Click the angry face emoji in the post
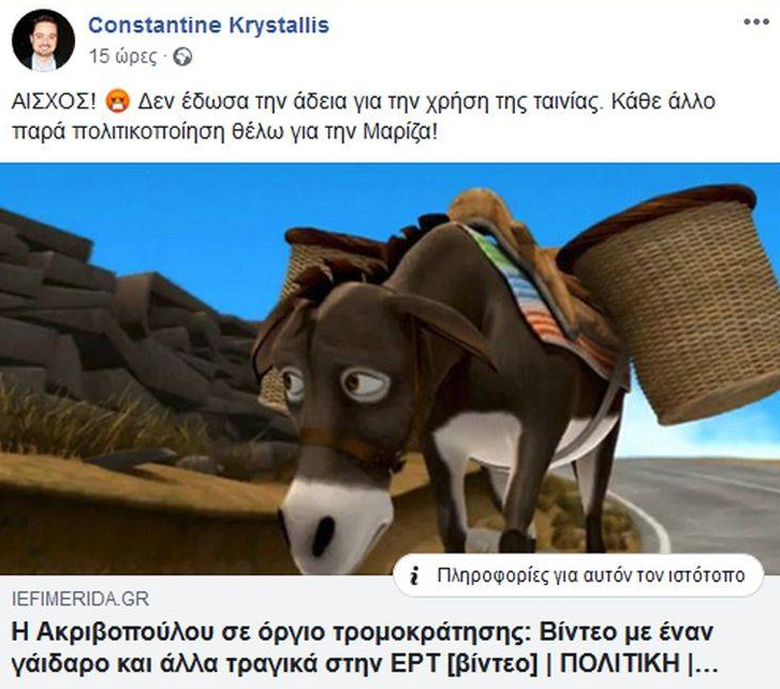 (x=117, y=102)
